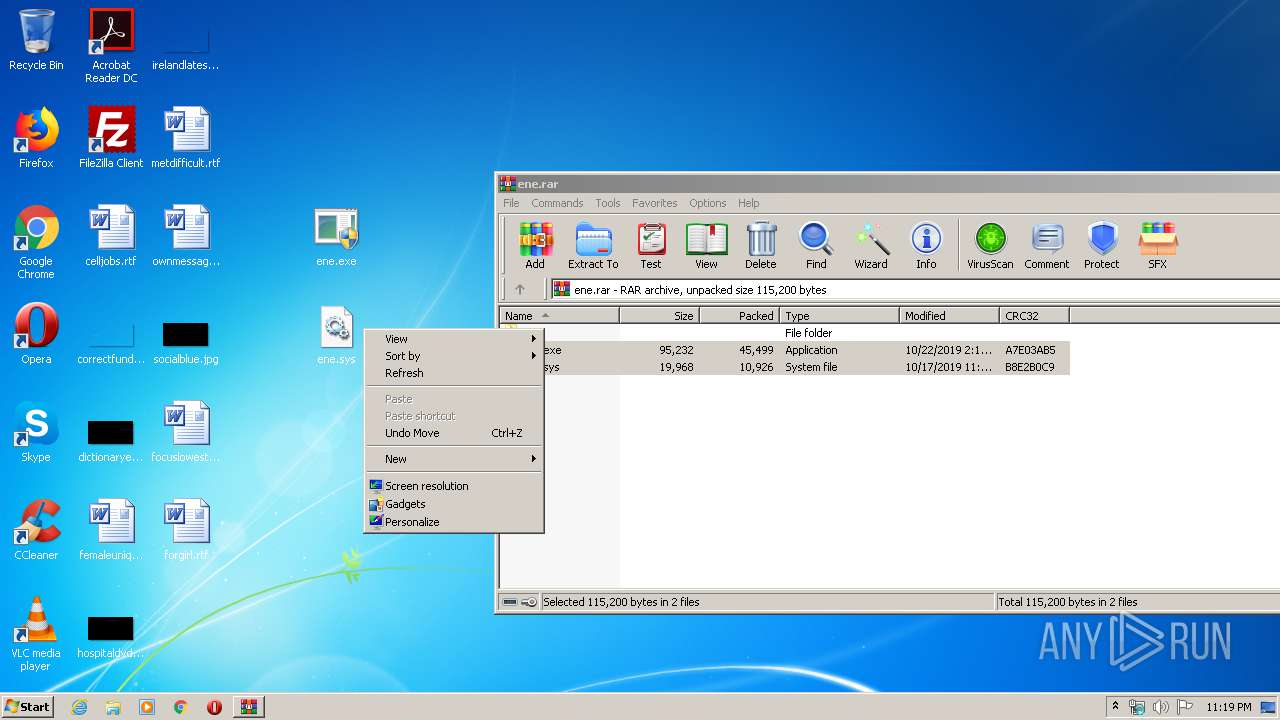Select the VLC media player shortcut
This screenshot has height=720, width=1280.
click(x=36, y=634)
